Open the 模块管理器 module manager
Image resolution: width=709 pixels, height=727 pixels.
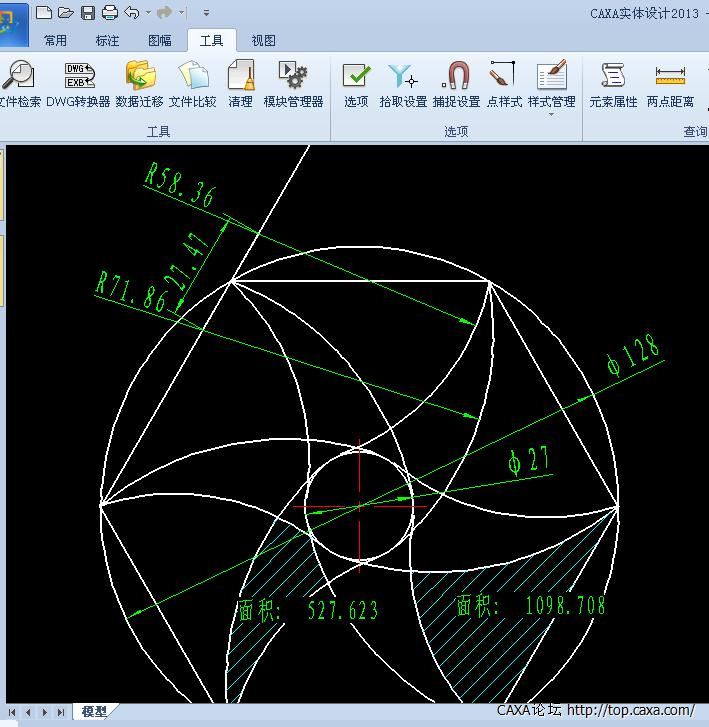pos(293,84)
